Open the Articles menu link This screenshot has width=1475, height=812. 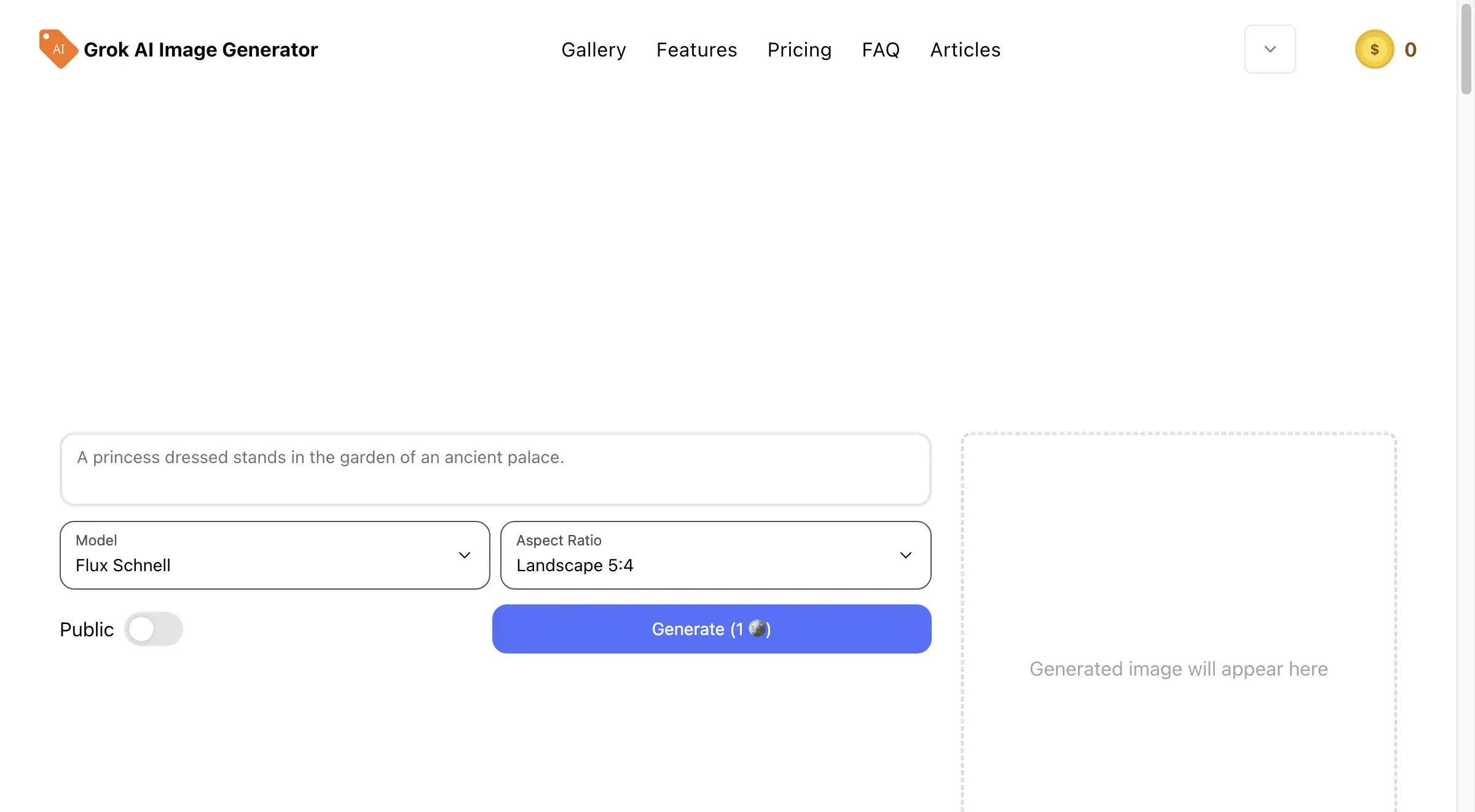pyautogui.click(x=965, y=50)
